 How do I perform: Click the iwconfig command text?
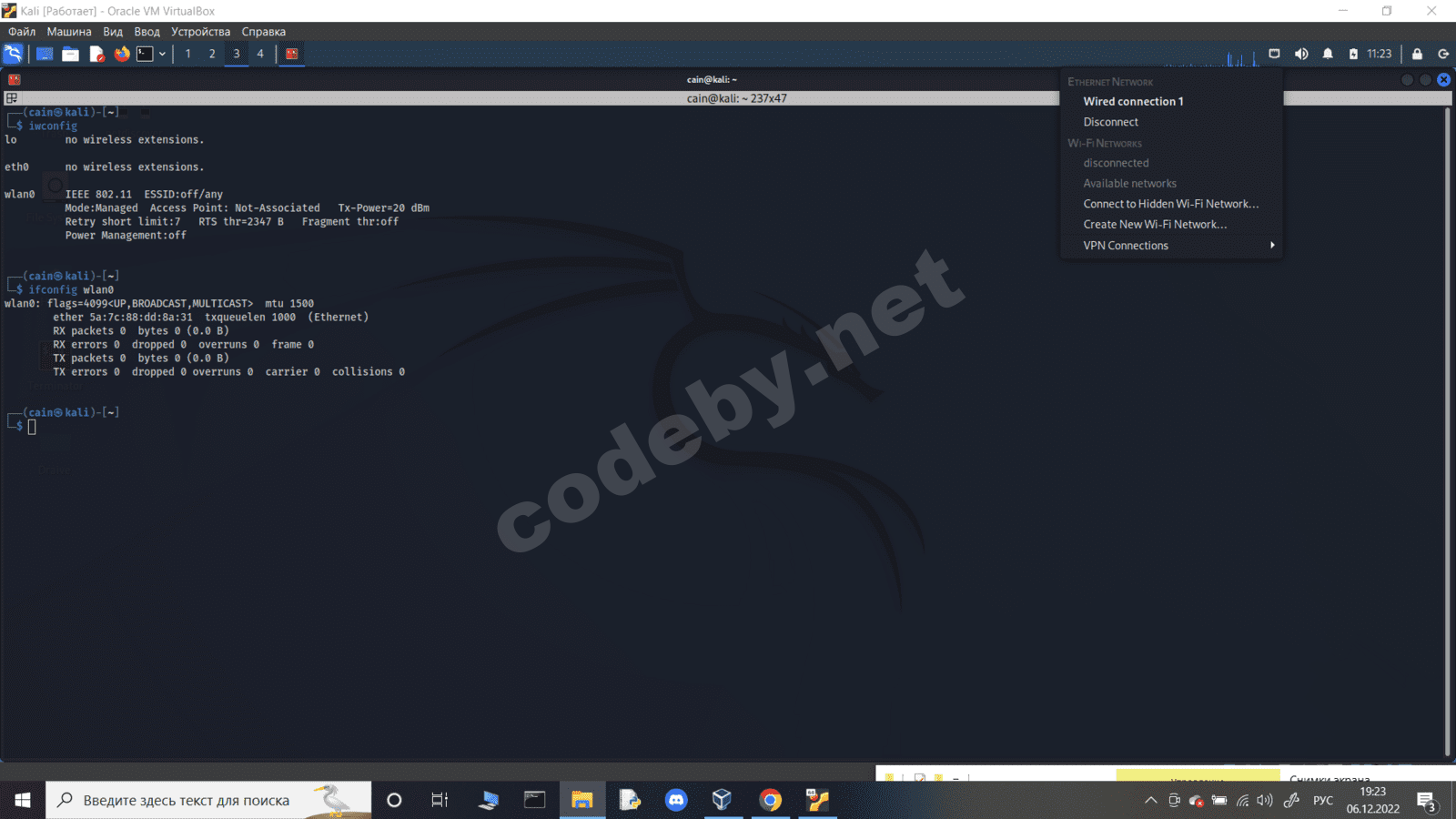click(53, 126)
